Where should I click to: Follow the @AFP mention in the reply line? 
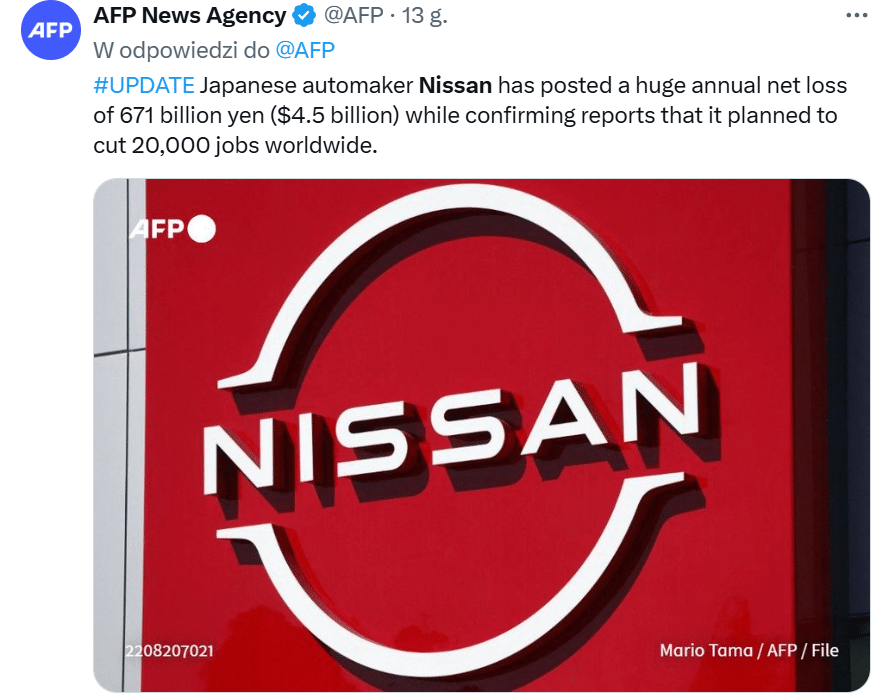304,50
